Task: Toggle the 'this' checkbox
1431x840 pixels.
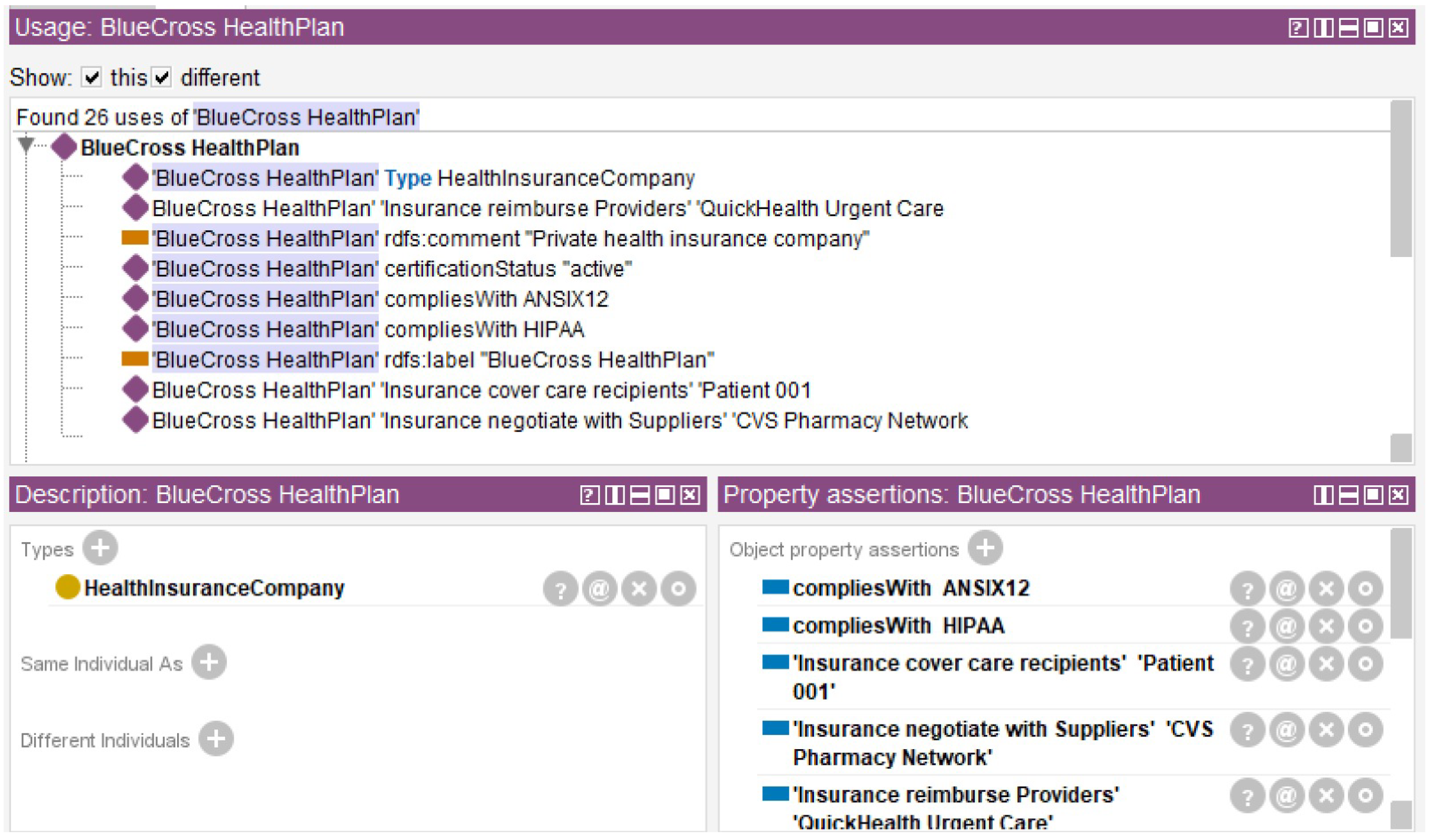Action: tap(91, 77)
